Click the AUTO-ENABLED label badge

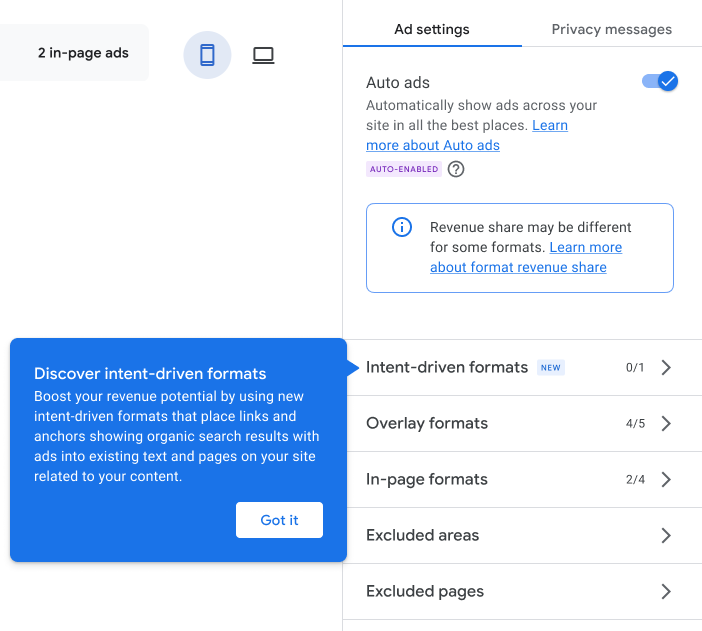404,169
